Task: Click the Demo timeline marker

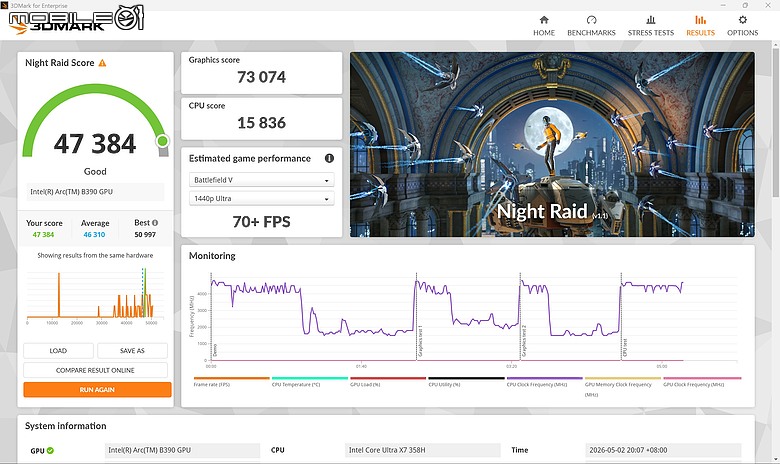Action: [x=215, y=350]
